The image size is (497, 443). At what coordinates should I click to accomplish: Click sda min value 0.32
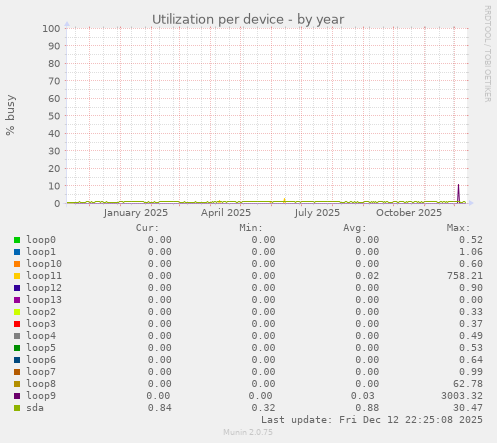[263, 408]
